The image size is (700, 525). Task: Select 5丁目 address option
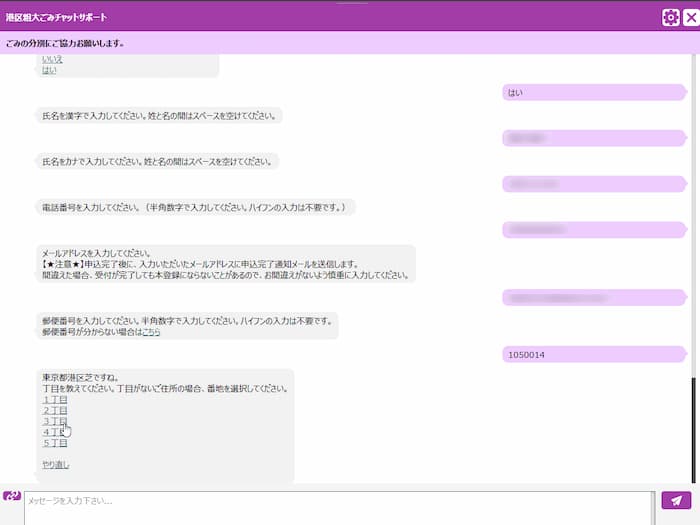55,443
